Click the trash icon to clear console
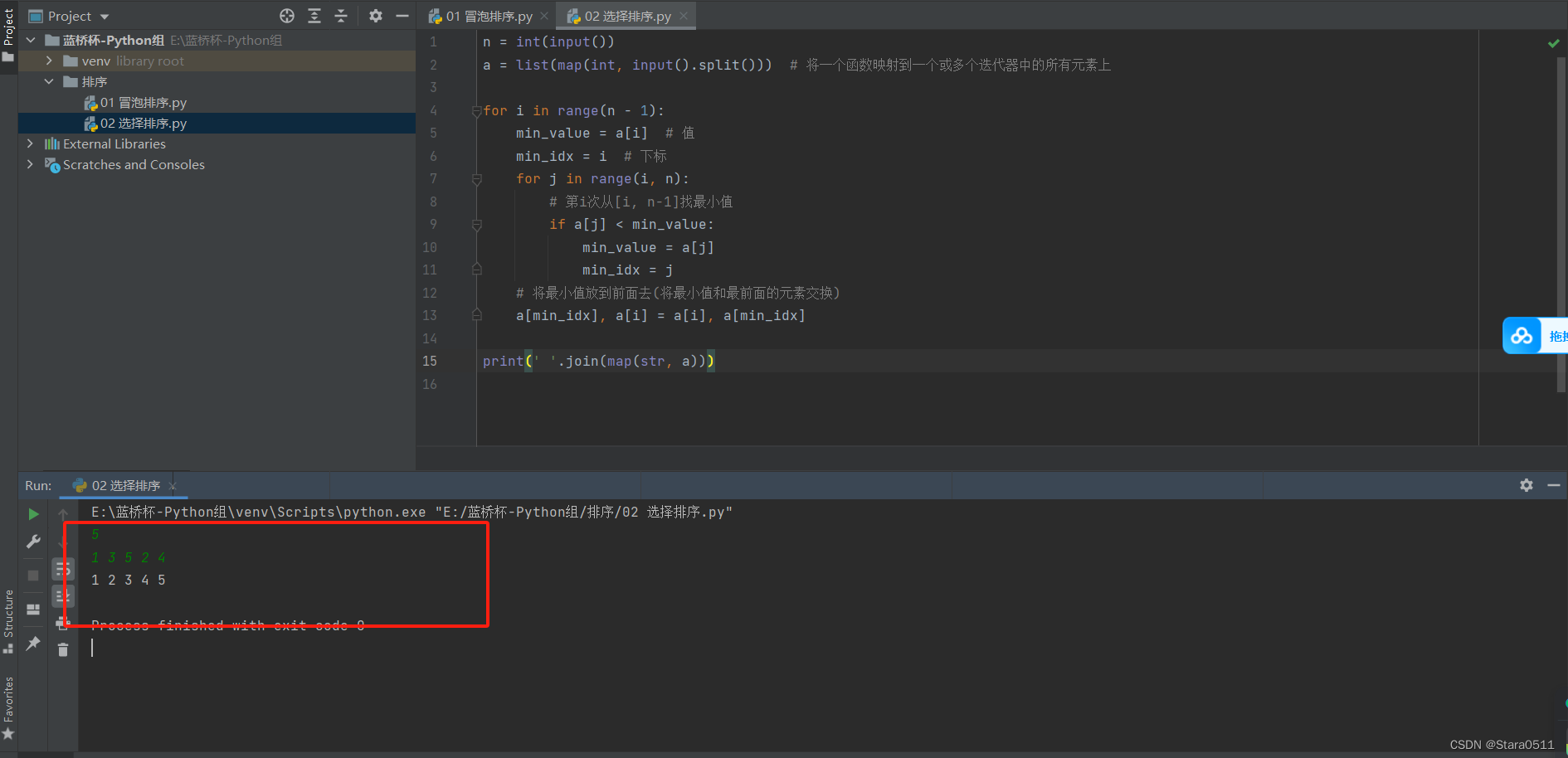 pyautogui.click(x=63, y=649)
